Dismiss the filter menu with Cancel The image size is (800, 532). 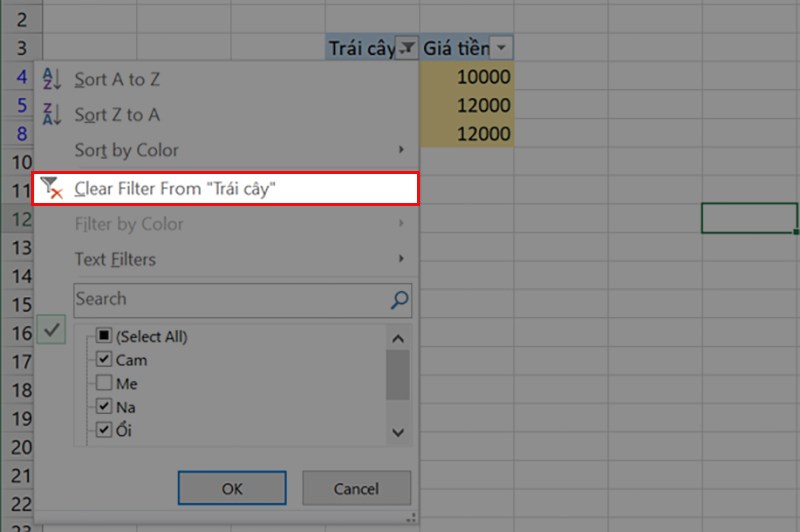click(x=356, y=488)
